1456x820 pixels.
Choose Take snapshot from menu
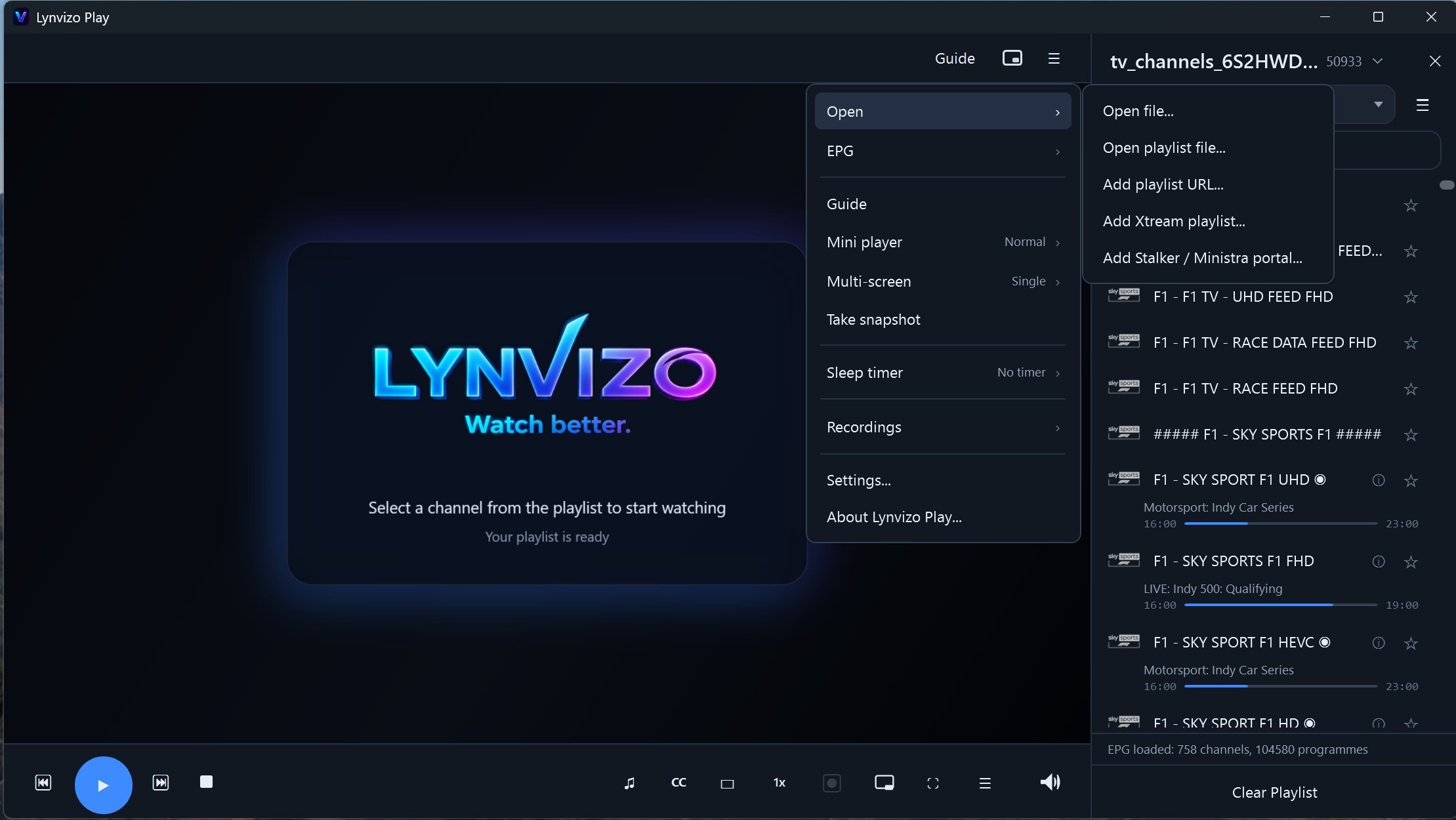point(943,319)
